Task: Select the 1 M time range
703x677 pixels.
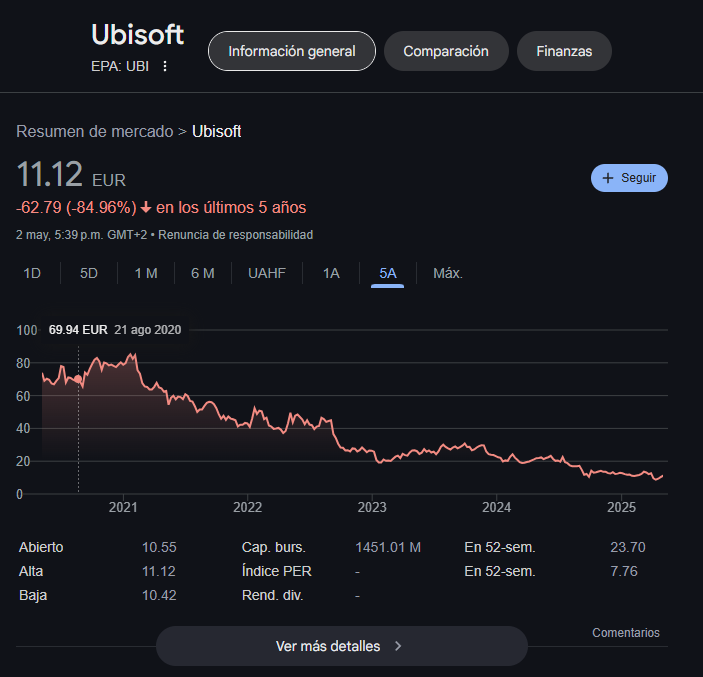Action: [146, 273]
